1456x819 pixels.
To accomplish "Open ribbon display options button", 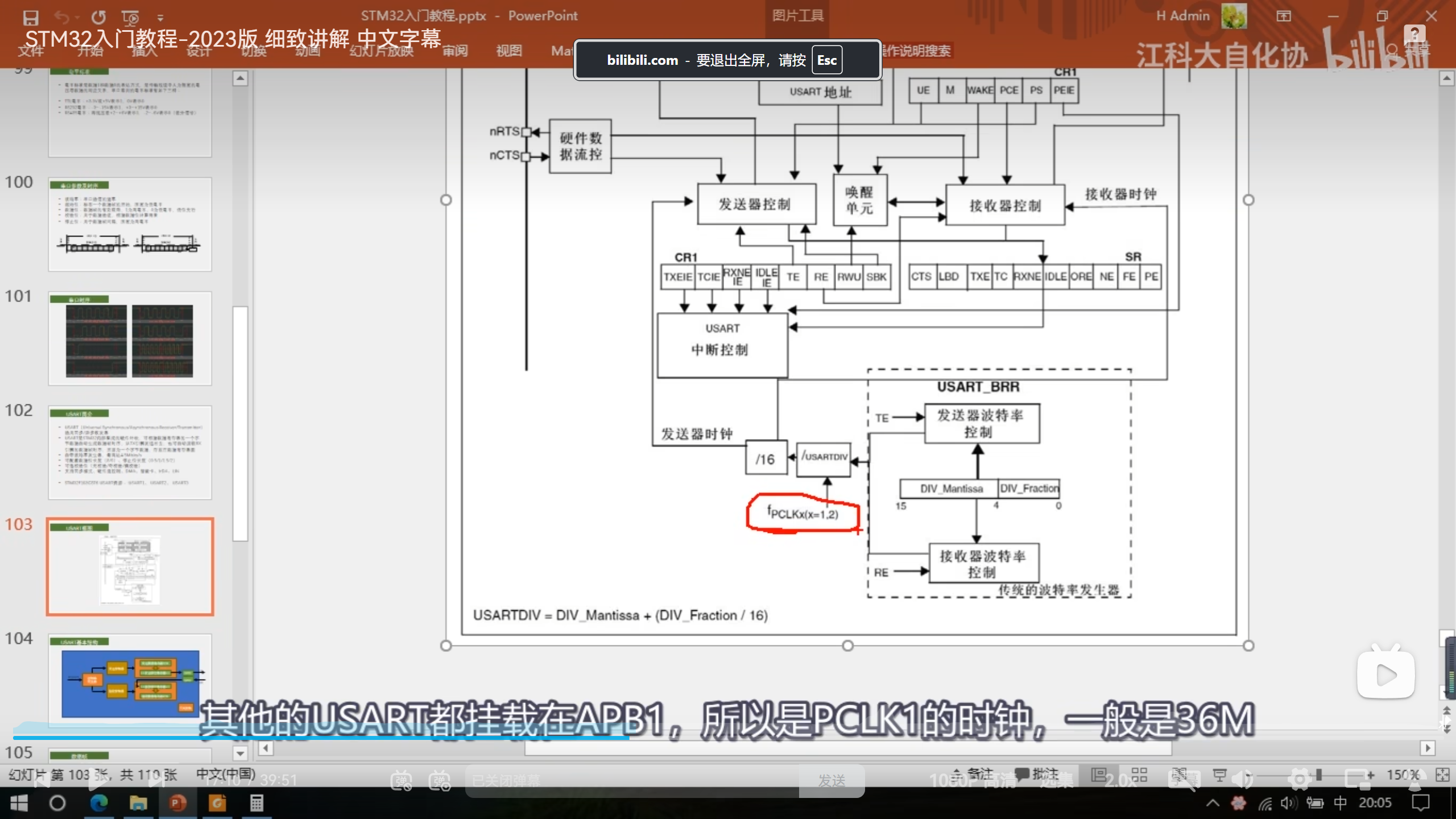I will coord(1284,16).
